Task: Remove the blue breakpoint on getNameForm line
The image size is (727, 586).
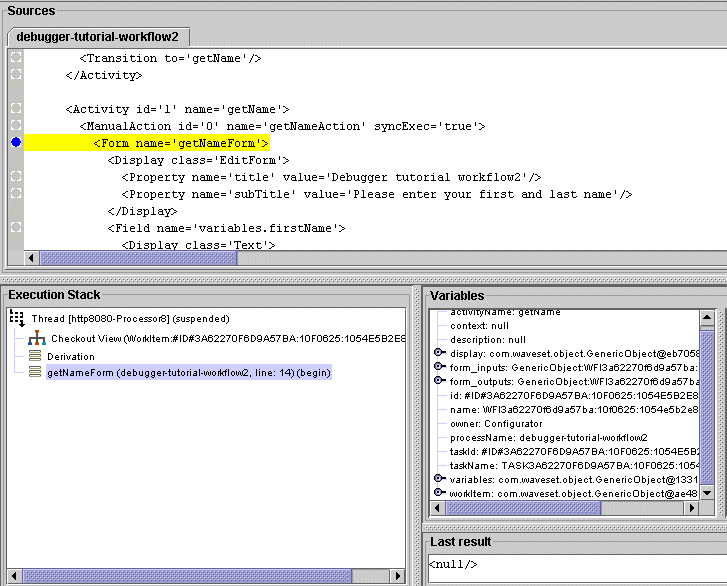Action: tap(16, 142)
